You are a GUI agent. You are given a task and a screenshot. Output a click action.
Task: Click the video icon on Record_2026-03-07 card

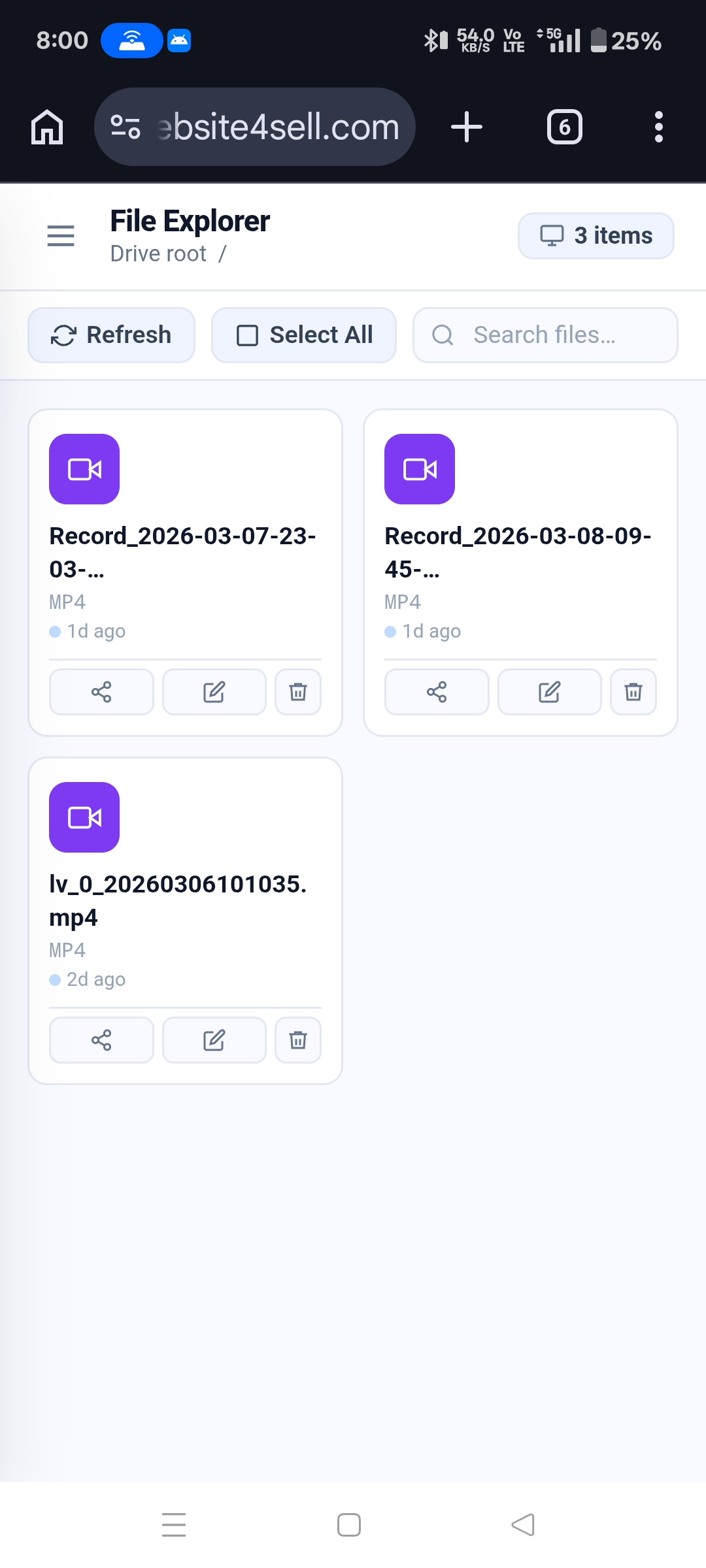tap(84, 468)
